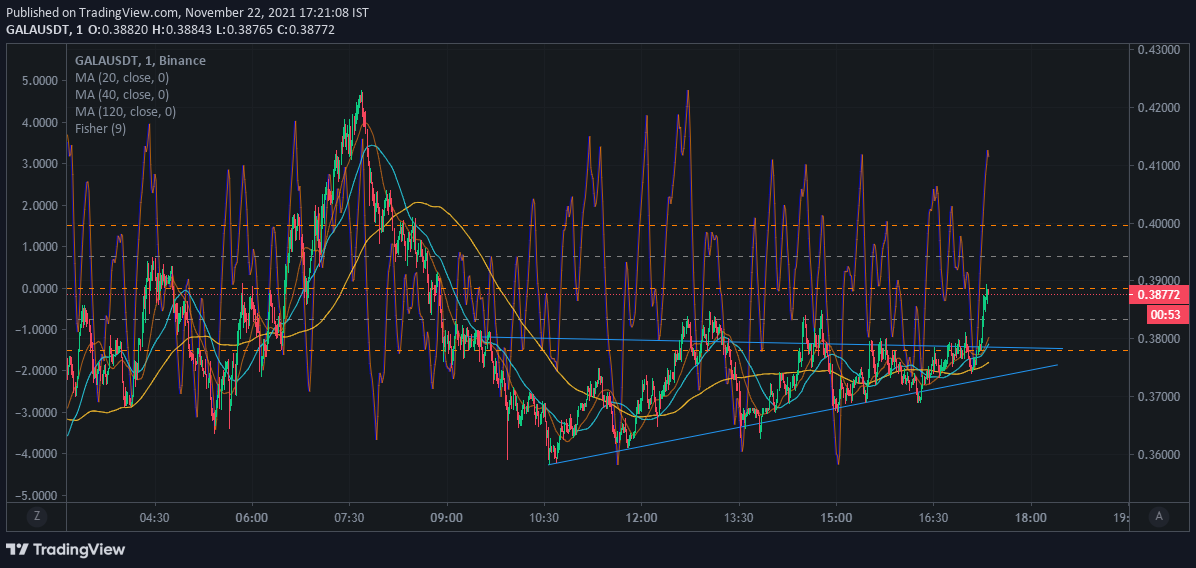Select the MA (40, close, 0) indicator label
This screenshot has height=568, width=1196.
click(122, 95)
